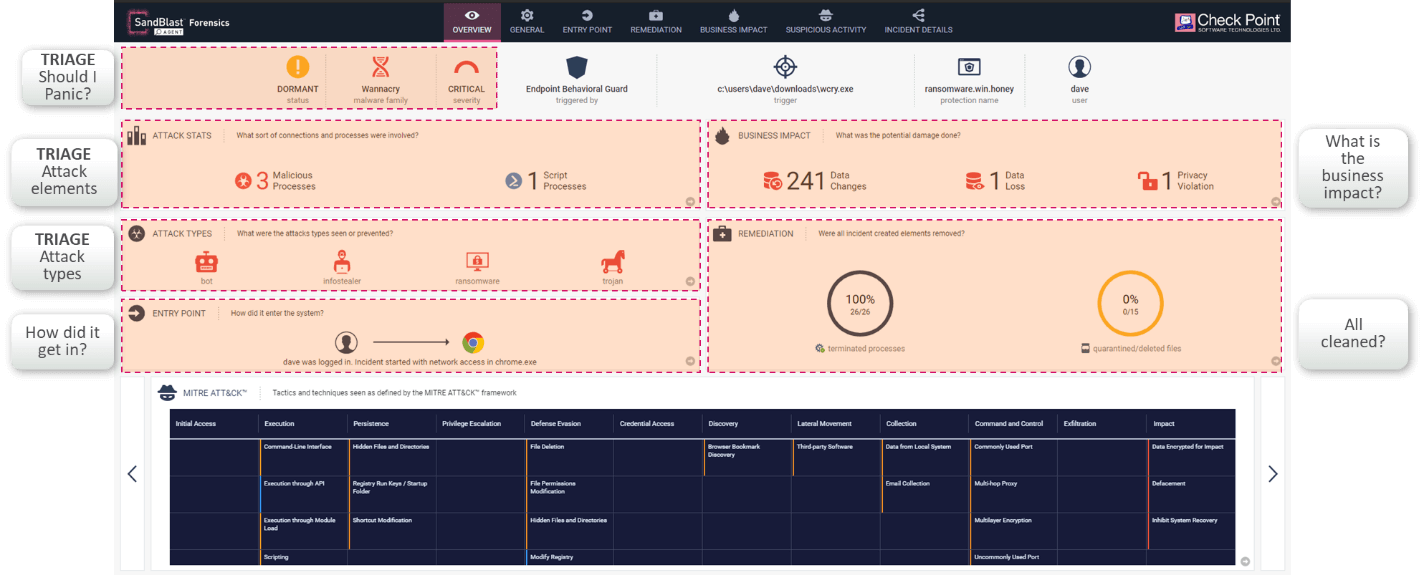This screenshot has height=575, width=1424.
Task: Open the Business Impact tab
Action: (x=733, y=21)
